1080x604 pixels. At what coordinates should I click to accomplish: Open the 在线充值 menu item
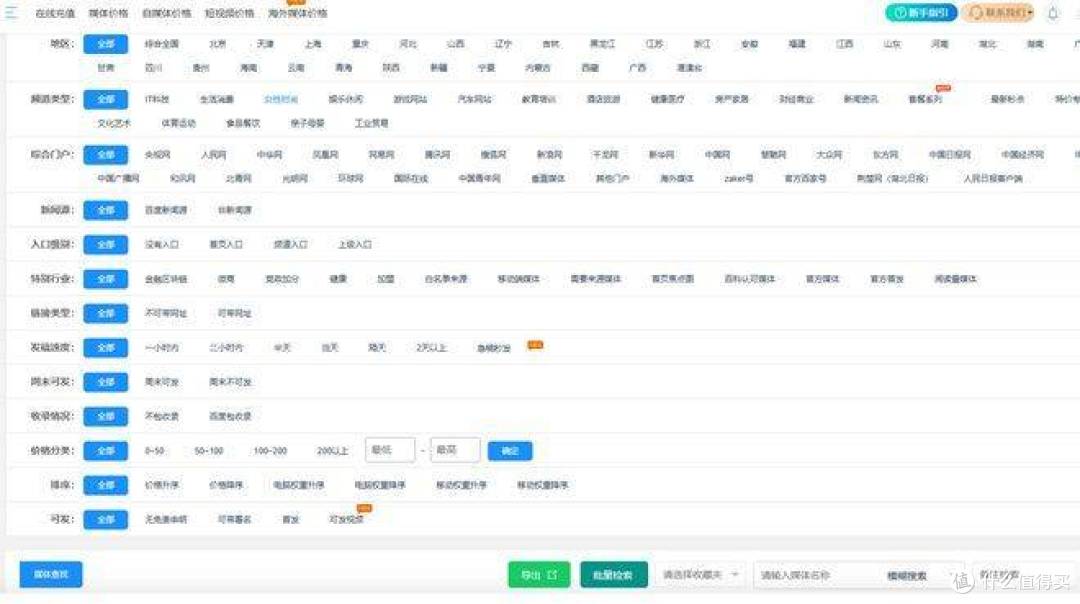coord(55,13)
